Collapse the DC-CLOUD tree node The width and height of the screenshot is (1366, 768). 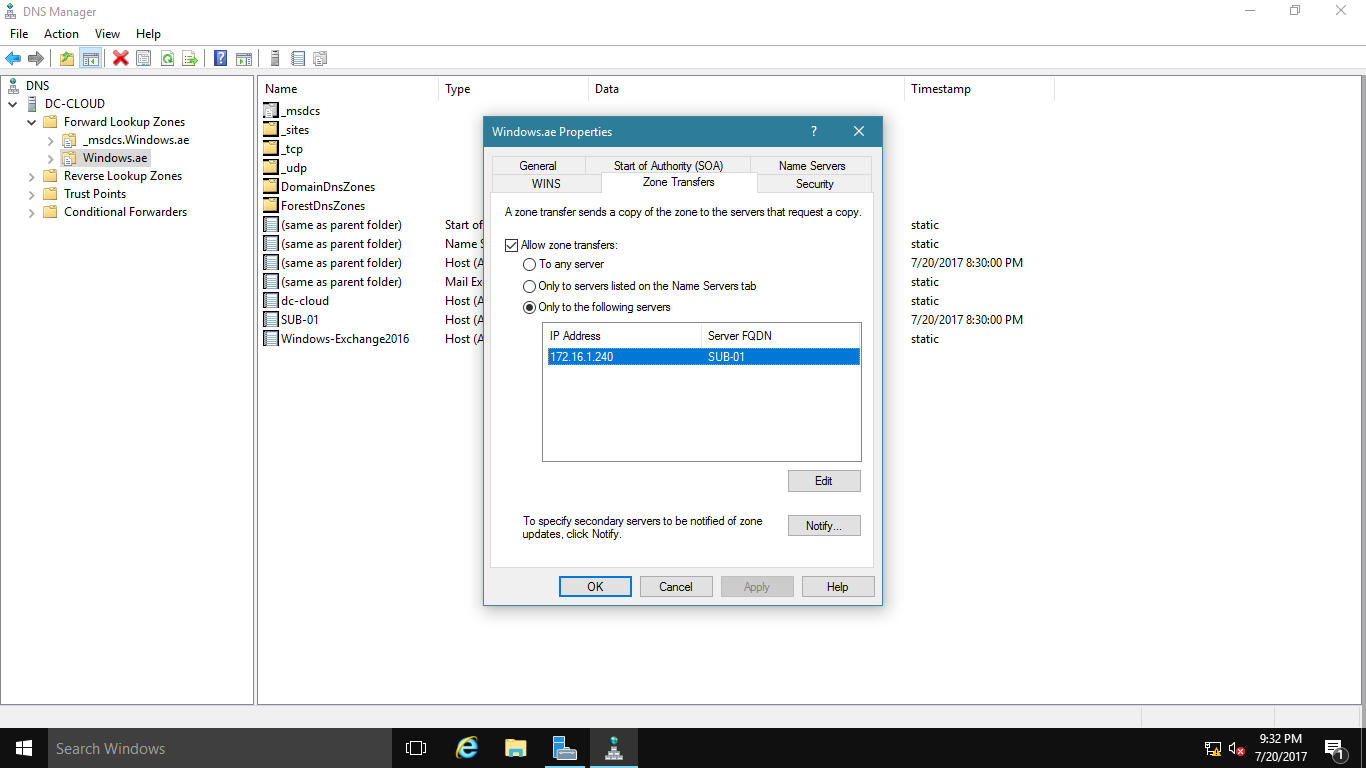pos(13,104)
